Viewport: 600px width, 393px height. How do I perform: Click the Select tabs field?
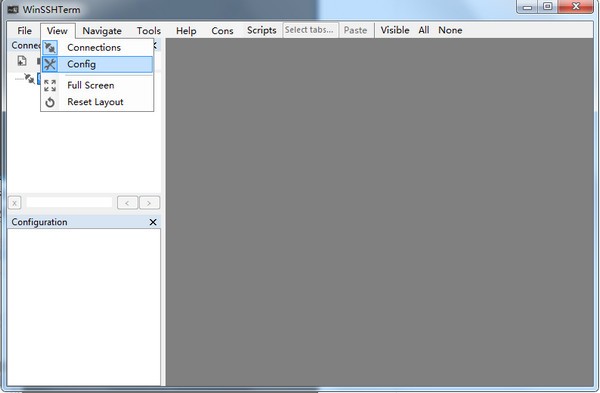pyautogui.click(x=311, y=30)
